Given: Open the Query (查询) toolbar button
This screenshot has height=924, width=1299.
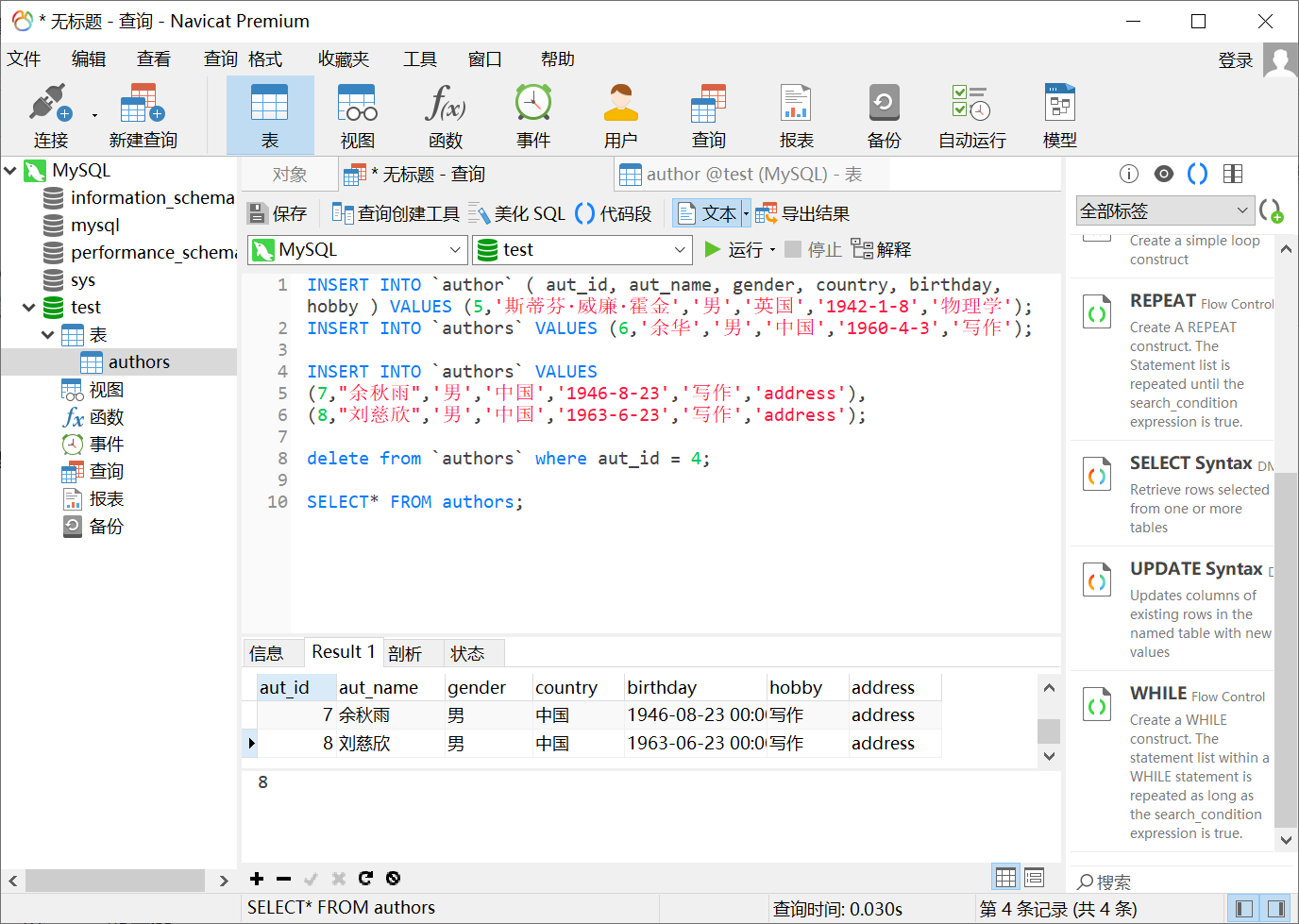Looking at the screenshot, I should pos(709,116).
